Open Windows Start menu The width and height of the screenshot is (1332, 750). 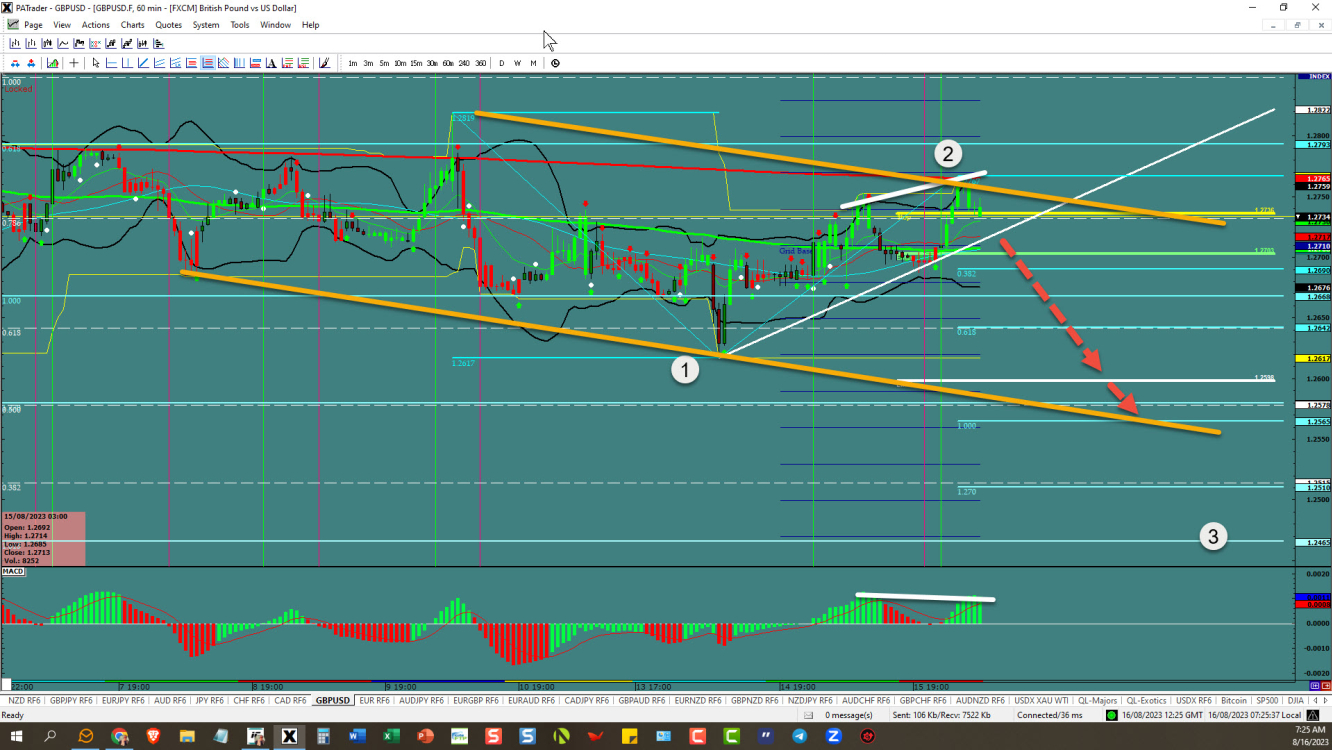17,736
